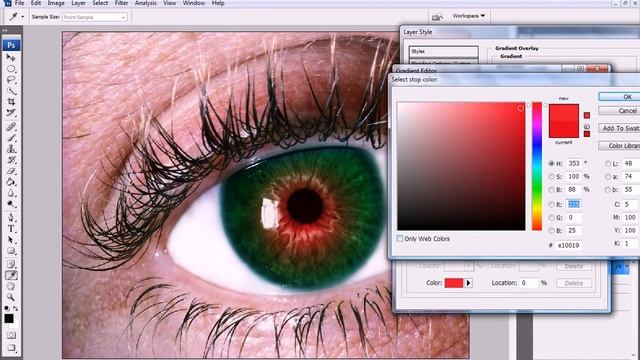Image resolution: width=640 pixels, height=360 pixels.
Task: Click the color stop Location field
Action: pos(529,283)
